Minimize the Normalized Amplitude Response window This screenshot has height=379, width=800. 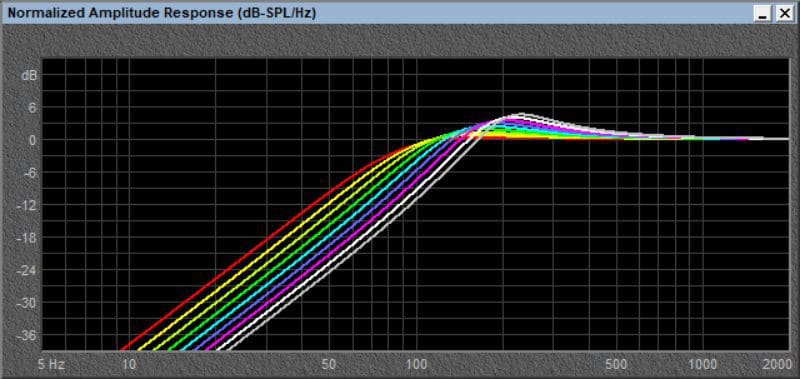763,14
